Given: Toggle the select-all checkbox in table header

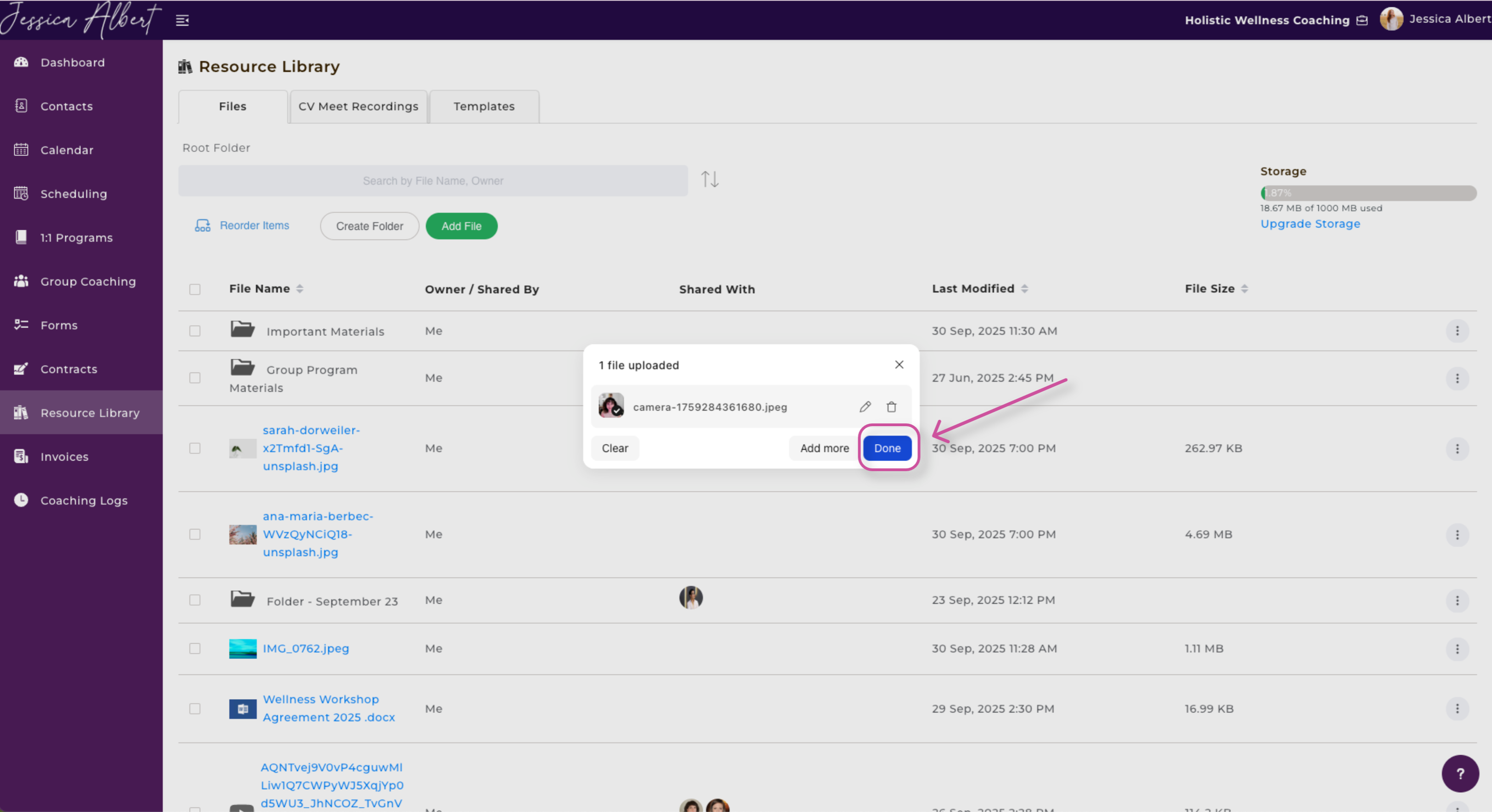Looking at the screenshot, I should point(195,289).
